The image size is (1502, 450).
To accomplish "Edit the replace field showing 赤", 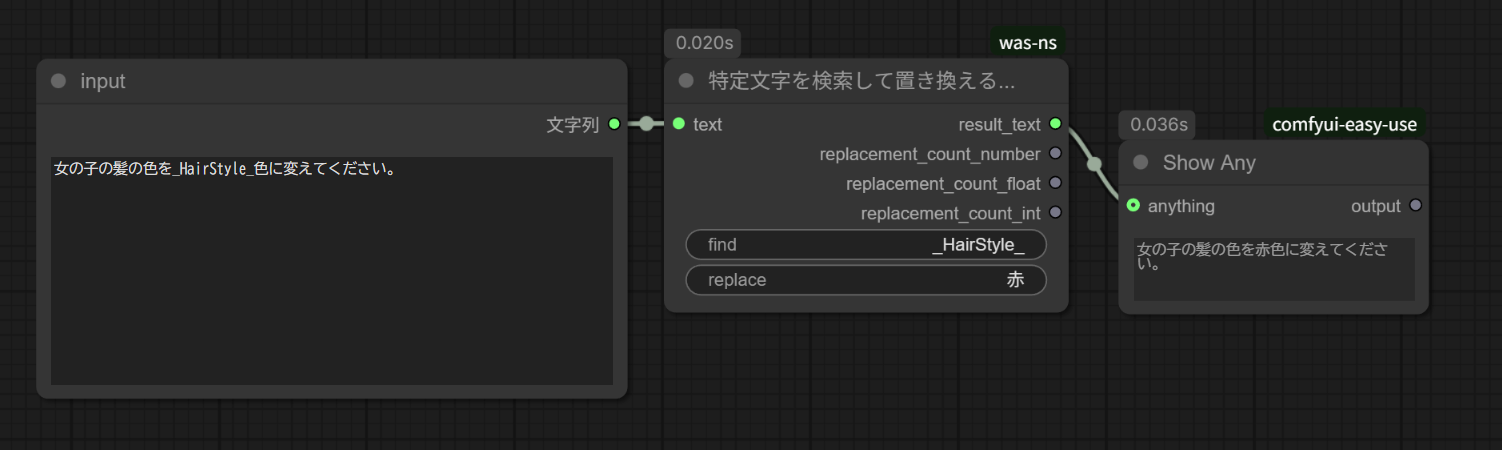I will 866,280.
